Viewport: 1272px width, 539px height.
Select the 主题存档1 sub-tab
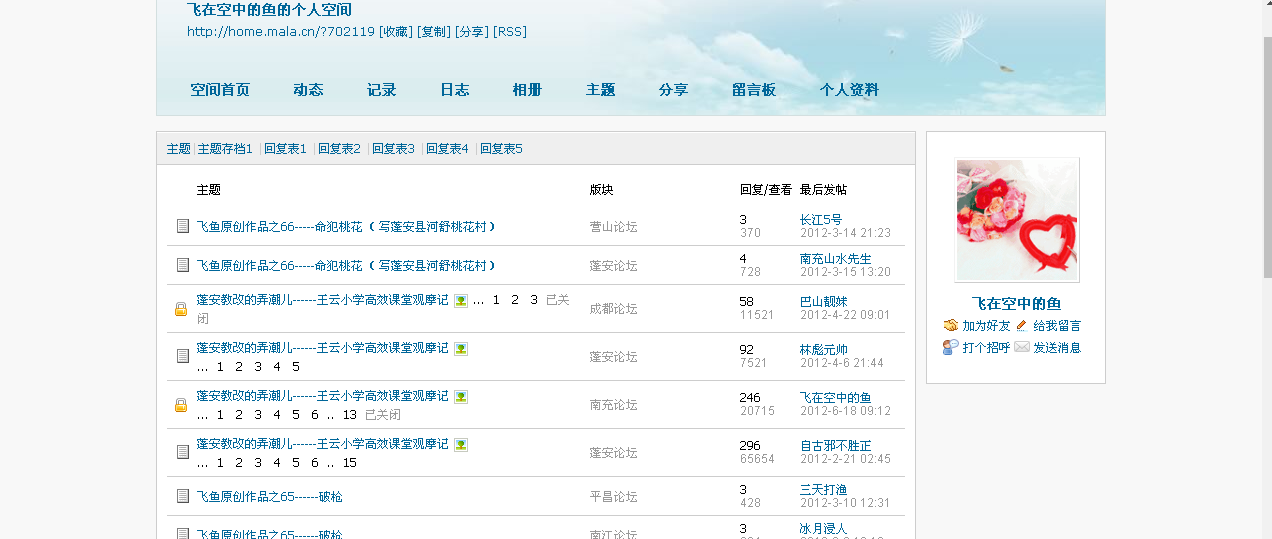point(225,149)
